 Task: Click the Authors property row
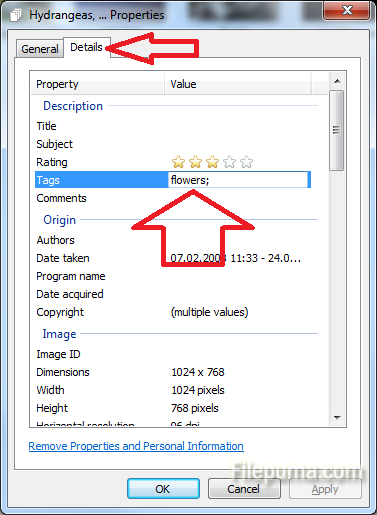click(173, 240)
